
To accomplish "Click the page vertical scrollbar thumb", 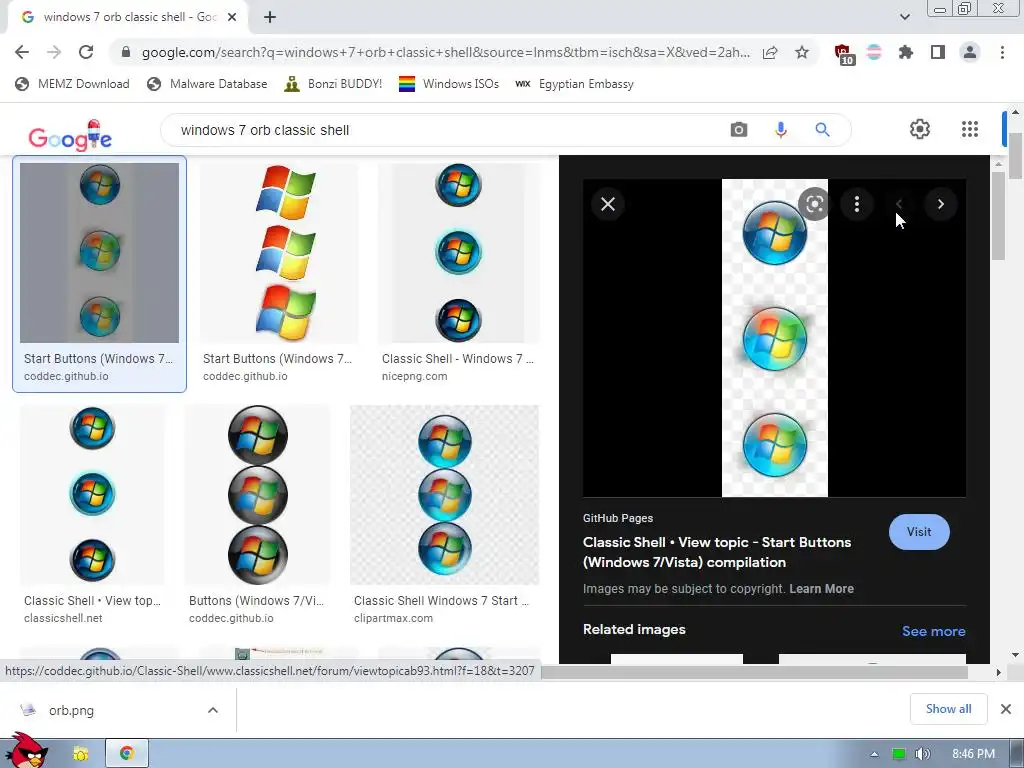I will [x=1016, y=155].
